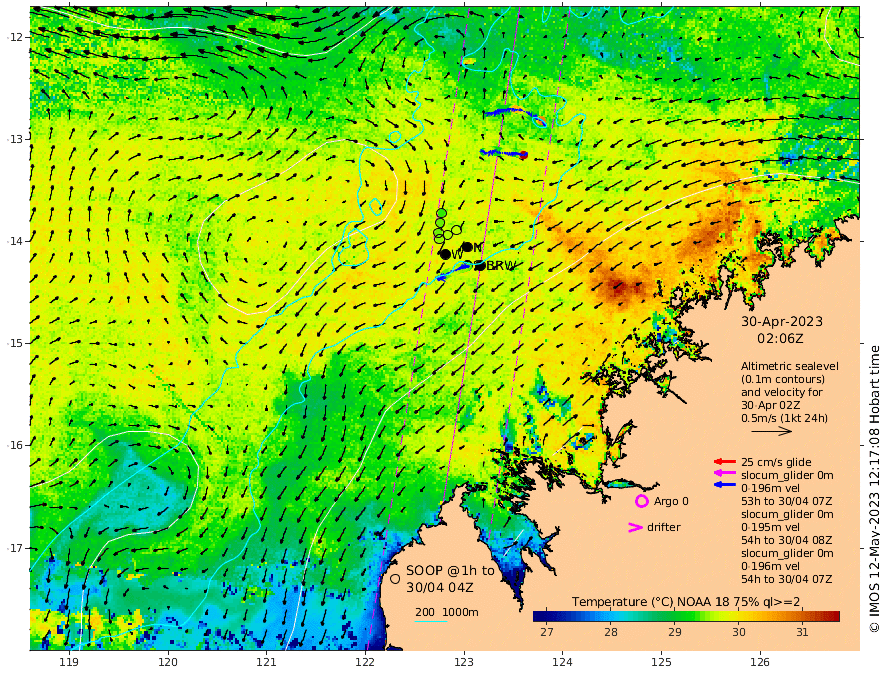This screenshot has width=880, height=680.
Task: Click the 'SOOP @1h to' label
Action: click(x=450, y=571)
